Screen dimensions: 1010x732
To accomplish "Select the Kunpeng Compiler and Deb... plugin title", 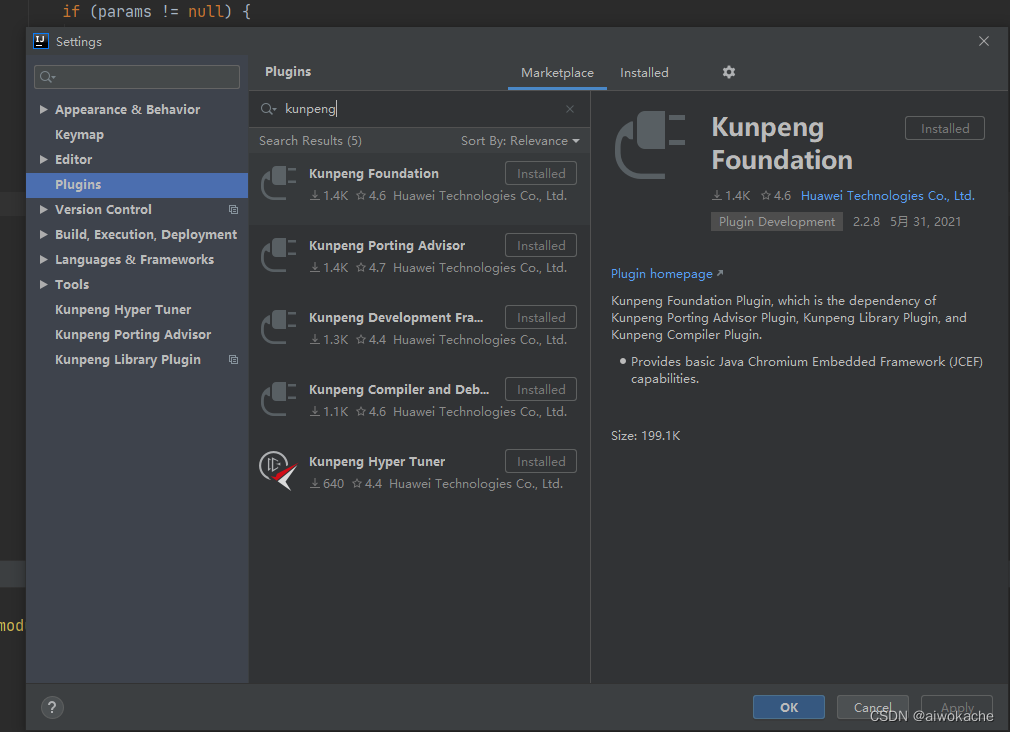I will point(399,390).
